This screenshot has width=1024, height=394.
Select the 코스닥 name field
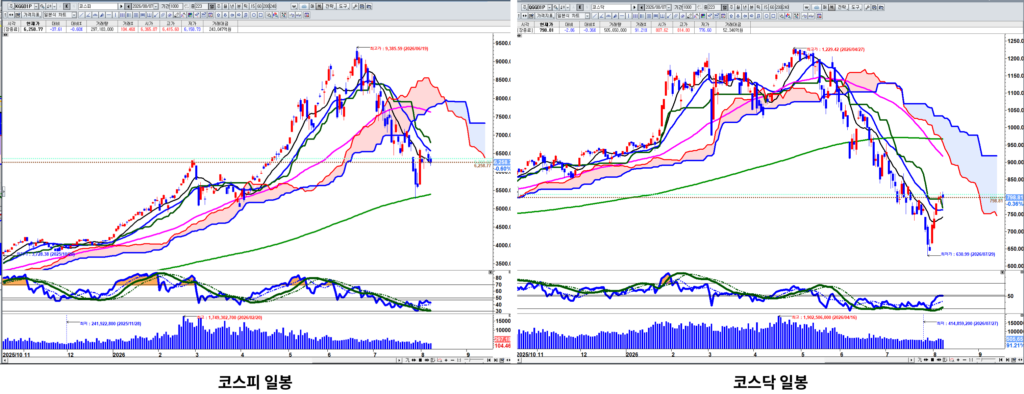click(611, 6)
